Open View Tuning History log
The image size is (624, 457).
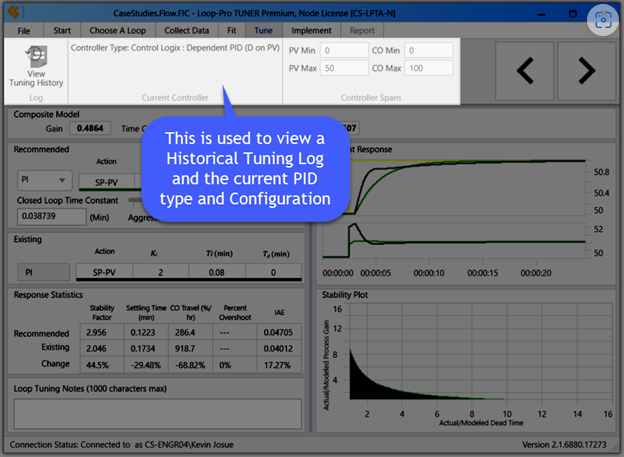[x=36, y=66]
